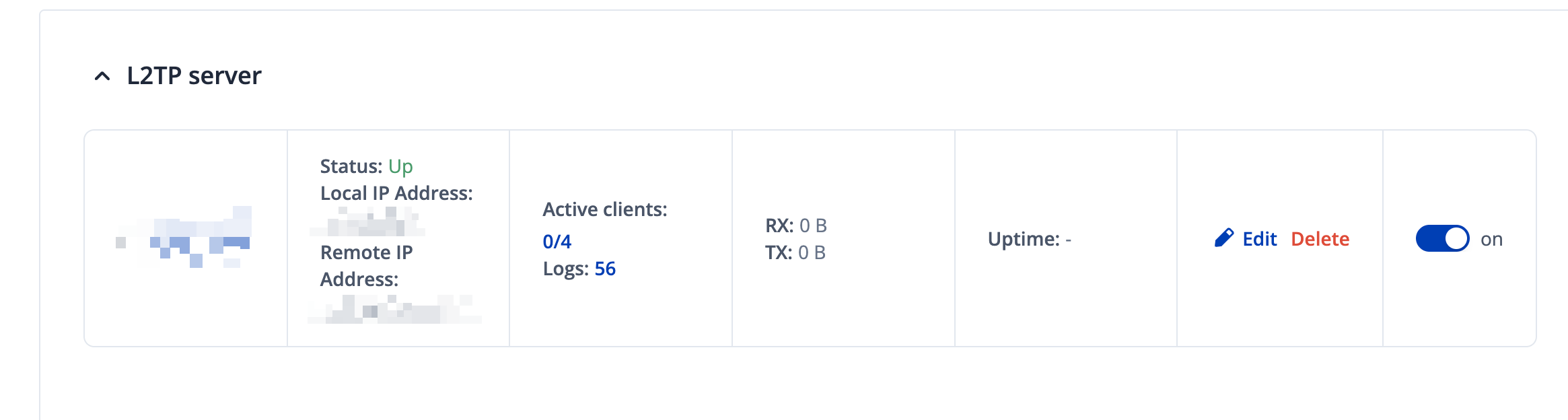This screenshot has width=1568, height=420.
Task: Turn off the L2TP server toggle
Action: tap(1442, 238)
